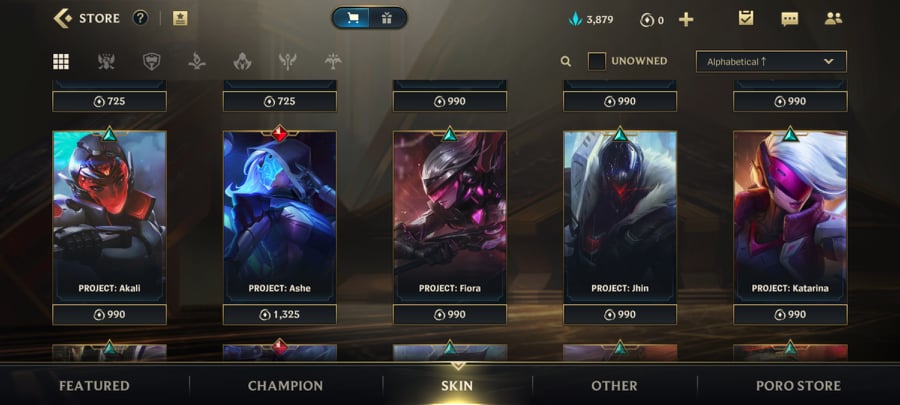The width and height of the screenshot is (900, 405).
Task: Open the friends list icon
Action: (833, 19)
